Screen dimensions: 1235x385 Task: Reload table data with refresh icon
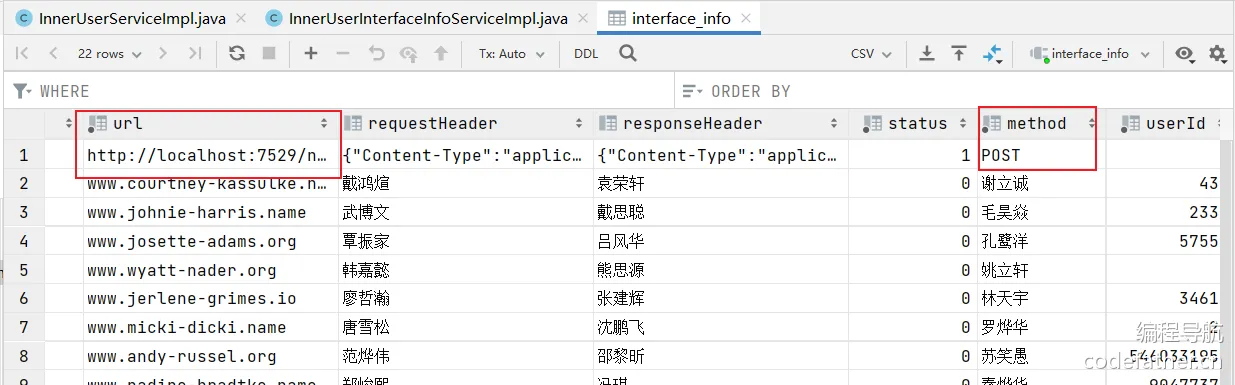tap(237, 54)
